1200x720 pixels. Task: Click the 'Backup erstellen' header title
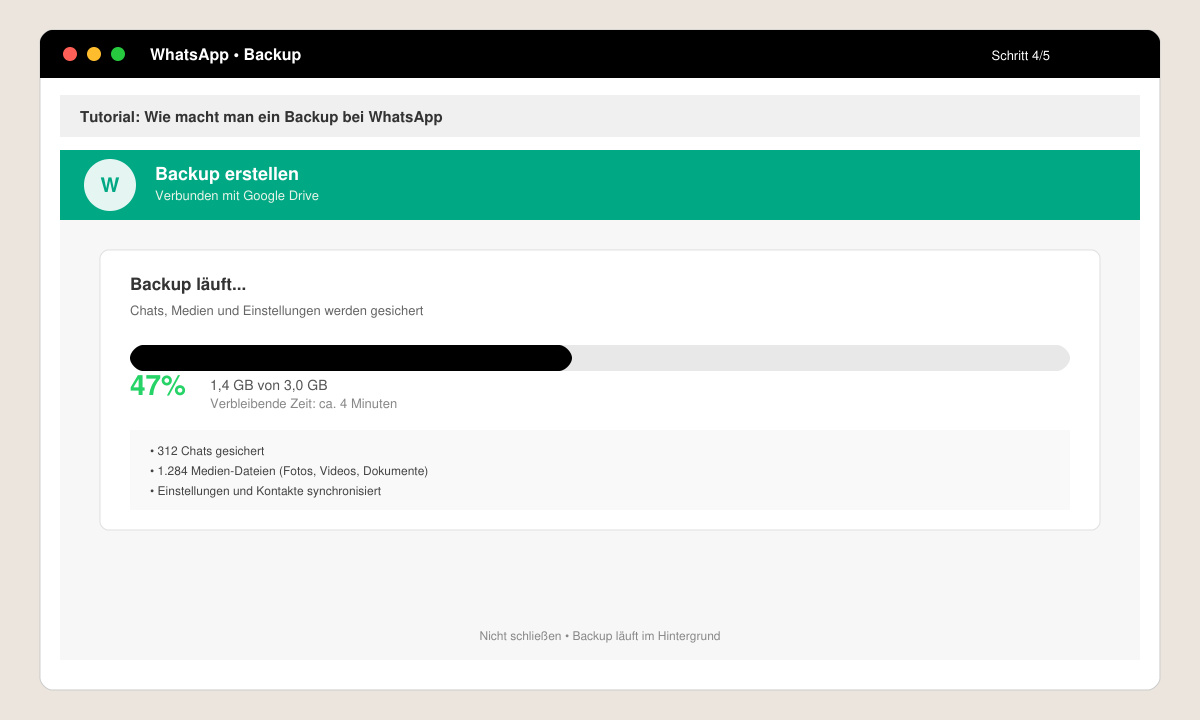(227, 174)
